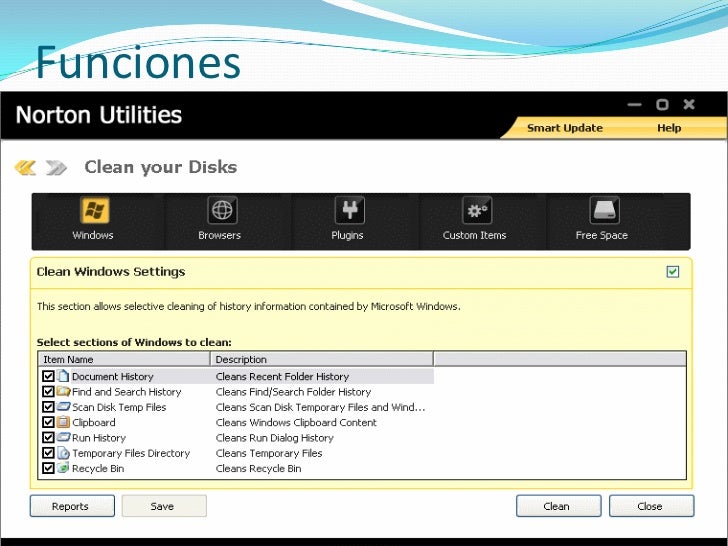Click the Clean button
The width and height of the screenshot is (728, 546).
pyautogui.click(x=559, y=506)
